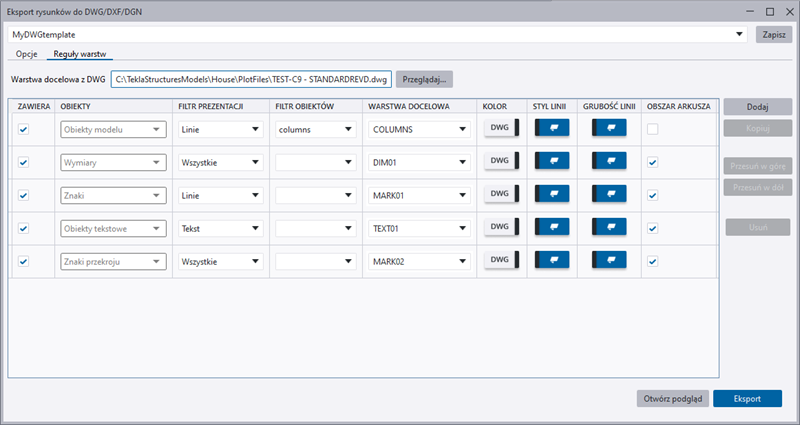Click line thickness icon for COLUMNS row
The height and width of the screenshot is (425, 800).
610,128
